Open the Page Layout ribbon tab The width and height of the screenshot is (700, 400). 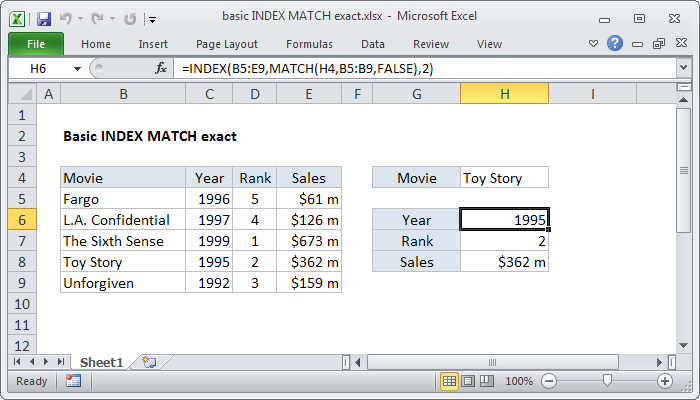[226, 44]
